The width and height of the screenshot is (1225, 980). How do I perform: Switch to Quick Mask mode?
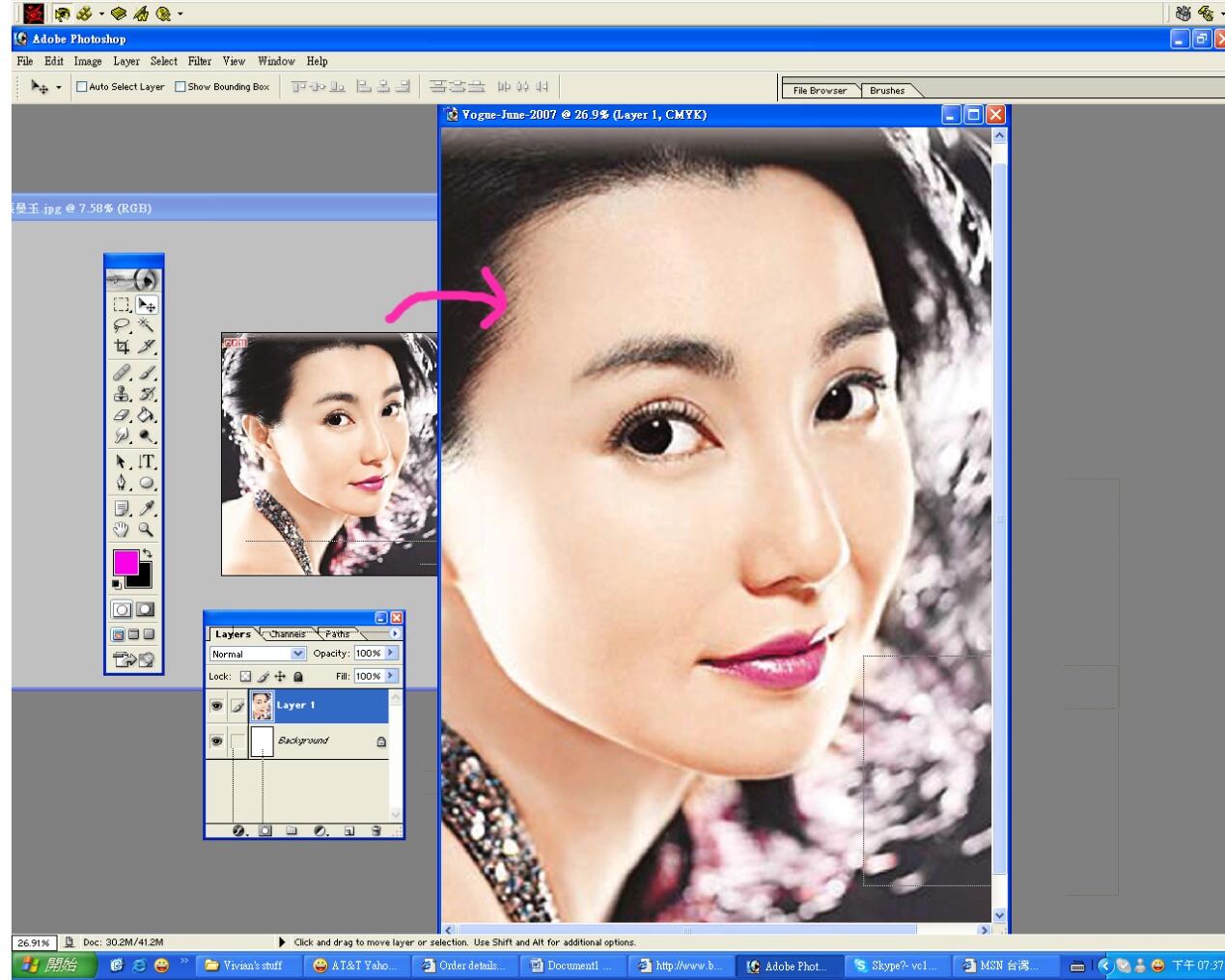[145, 609]
